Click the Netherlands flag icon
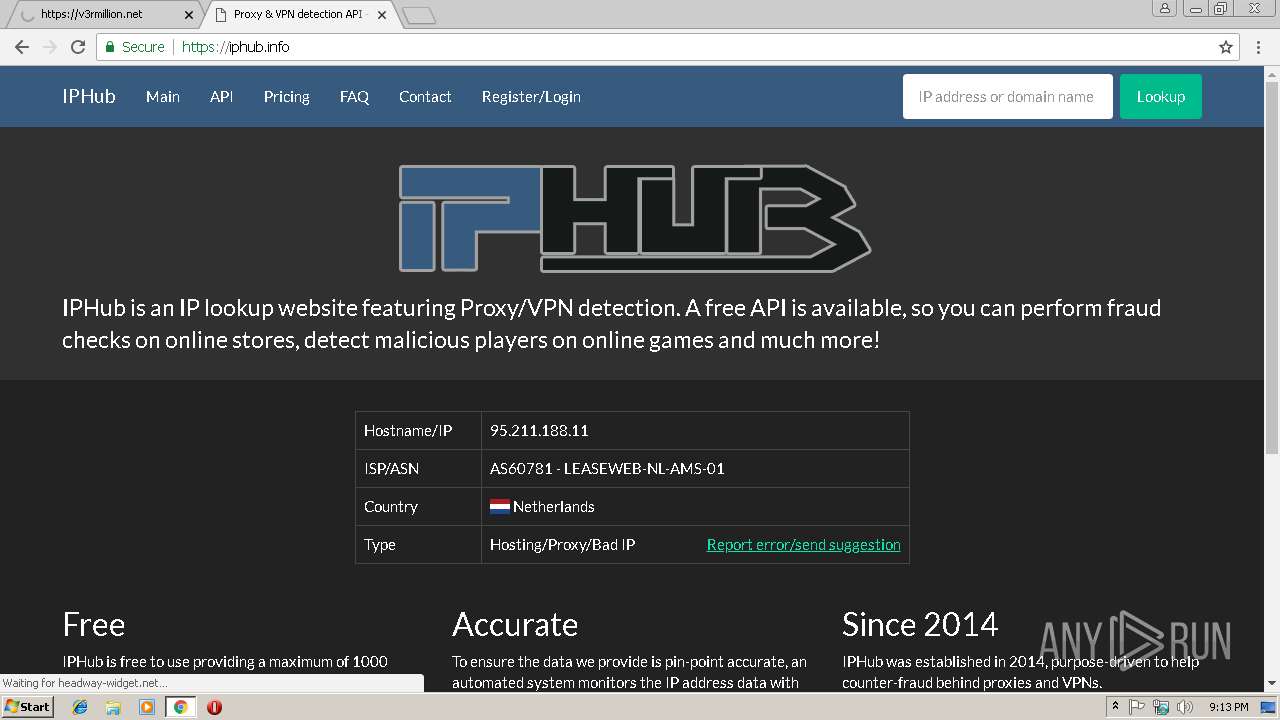 (x=500, y=507)
